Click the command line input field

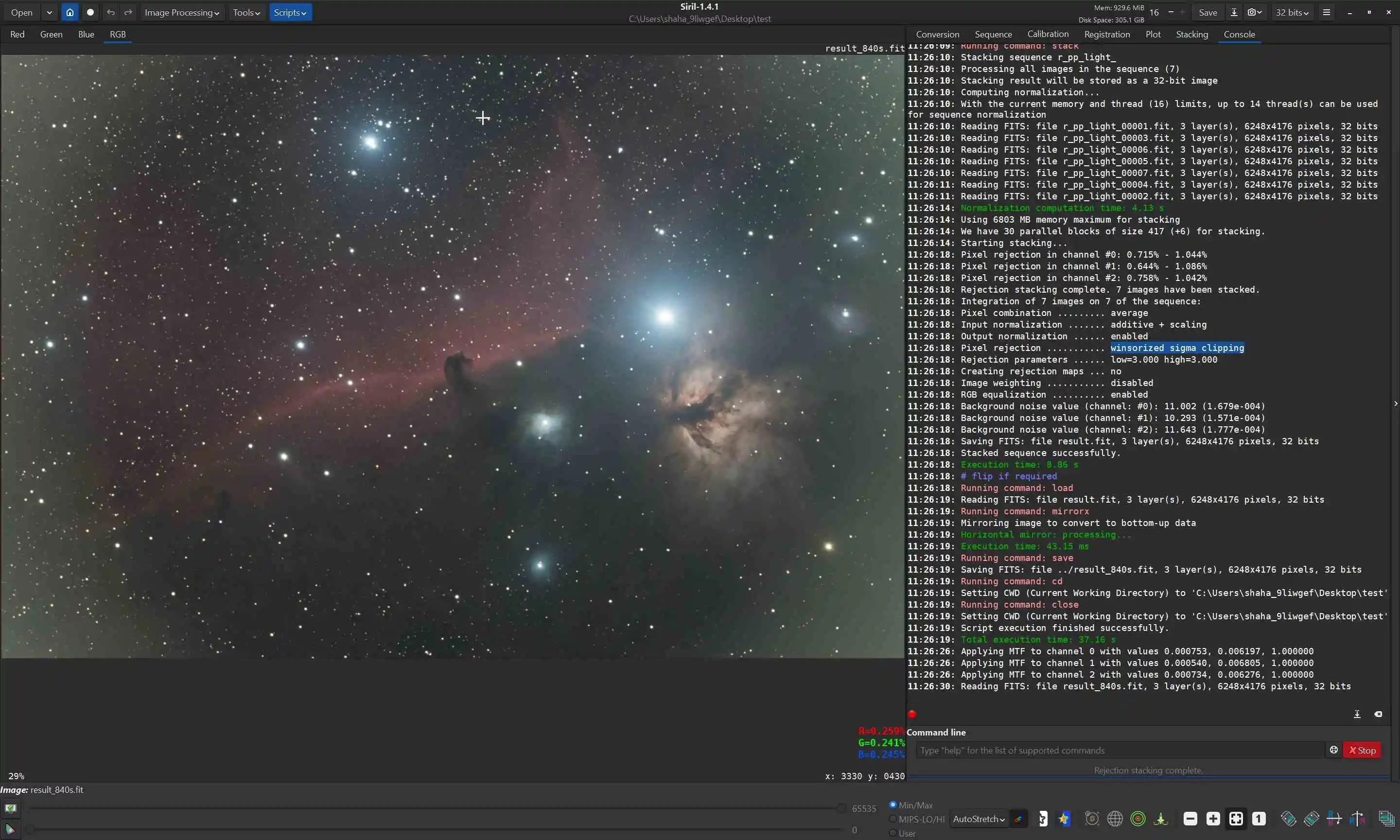click(1120, 750)
